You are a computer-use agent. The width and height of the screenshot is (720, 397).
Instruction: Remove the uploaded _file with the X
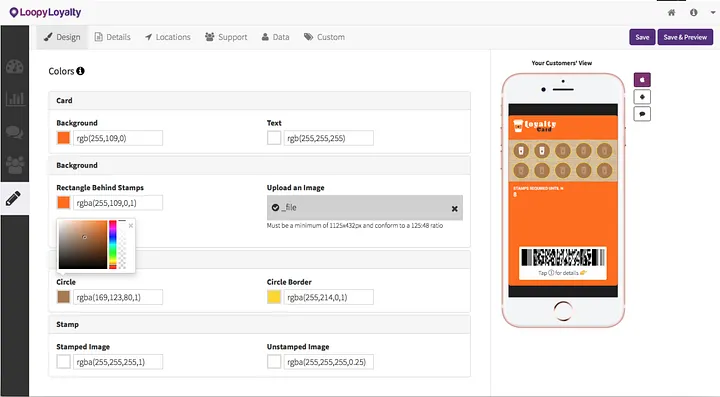tap(455, 209)
